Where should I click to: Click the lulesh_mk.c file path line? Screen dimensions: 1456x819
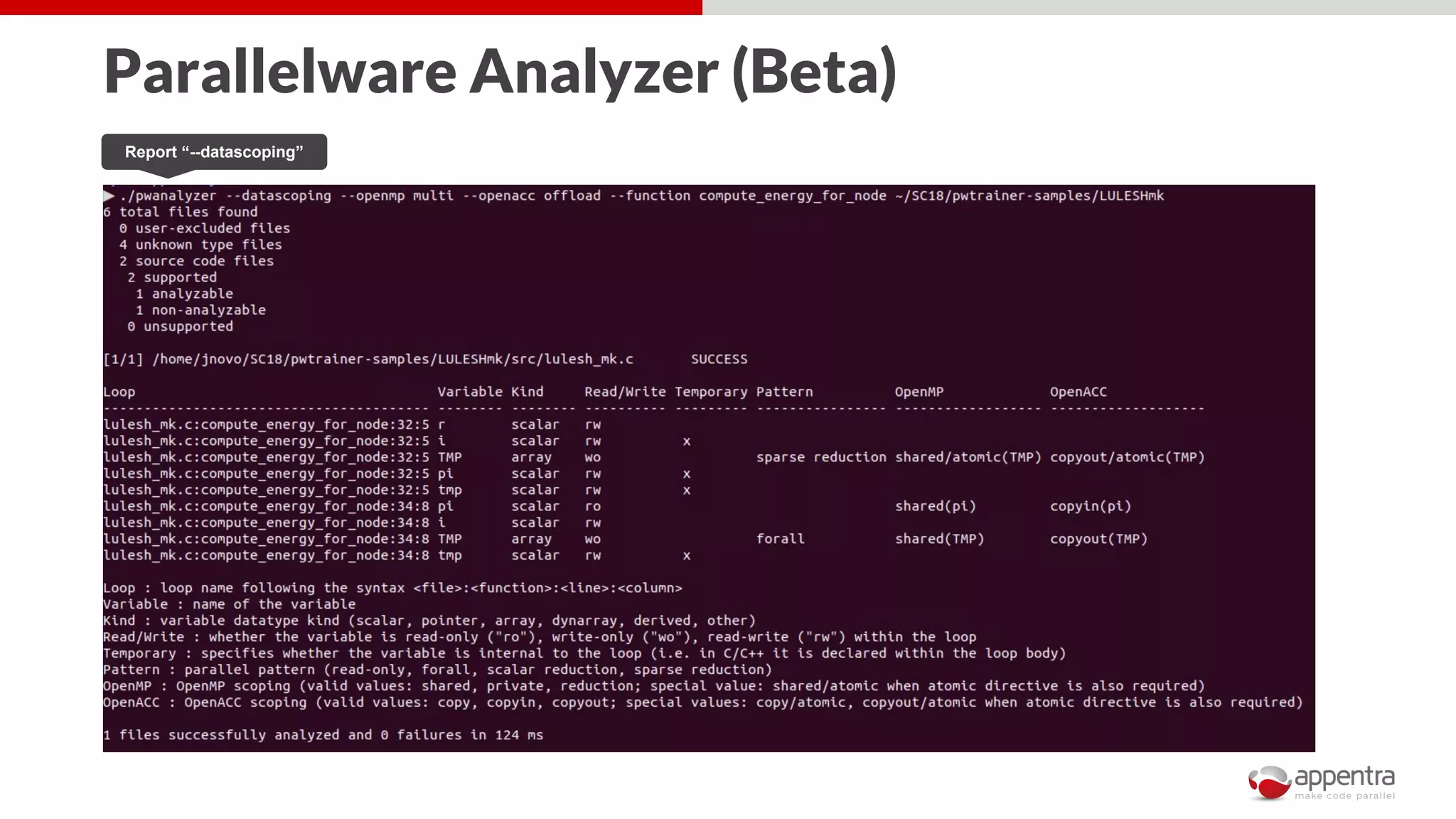pos(368,359)
